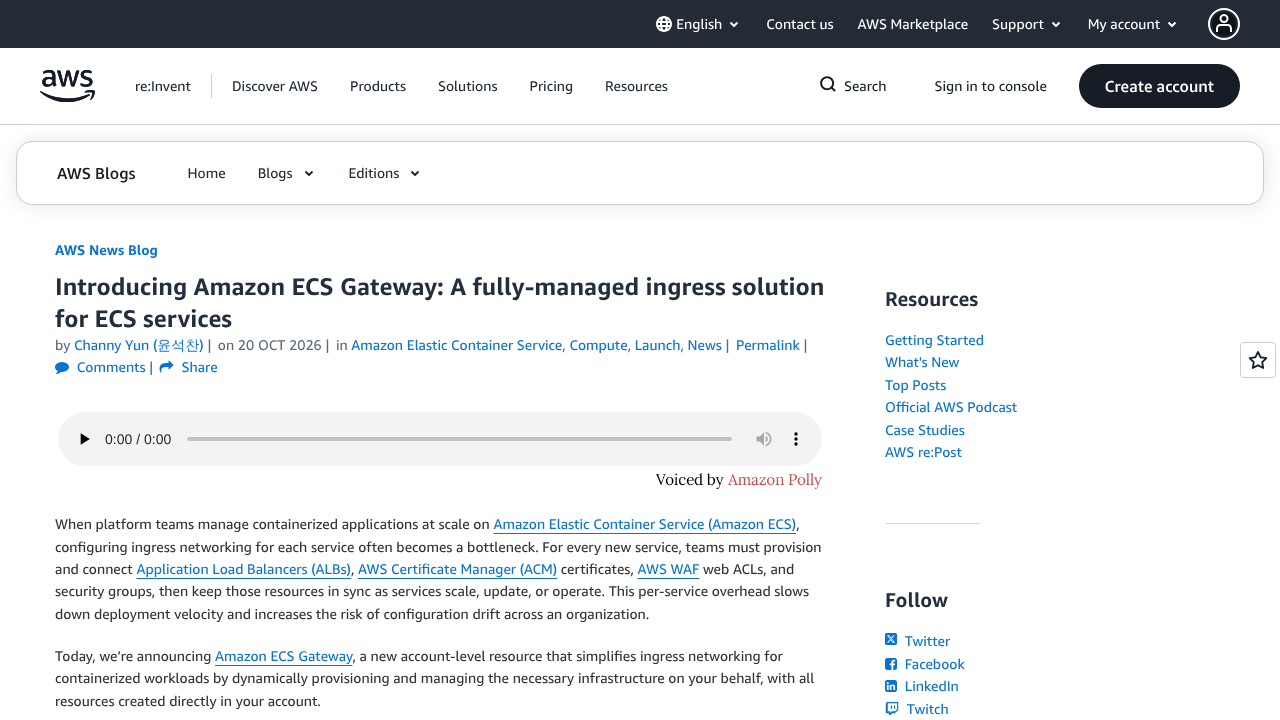The image size is (1280, 720).
Task: Open the AWS WAF link
Action: tap(668, 569)
